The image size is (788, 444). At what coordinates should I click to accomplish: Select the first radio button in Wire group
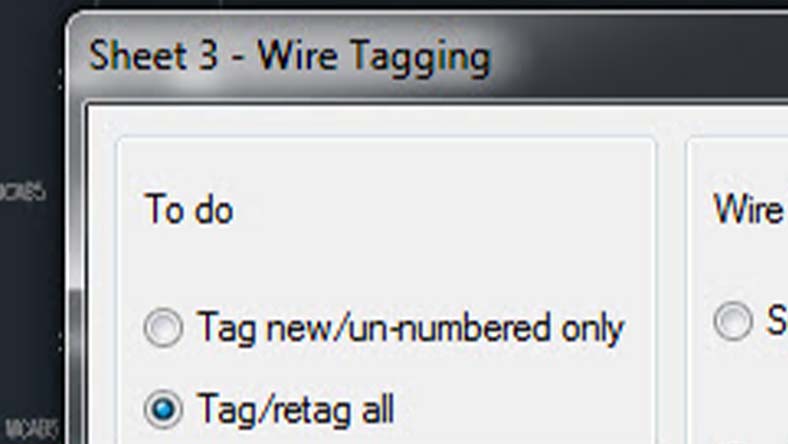coord(733,321)
